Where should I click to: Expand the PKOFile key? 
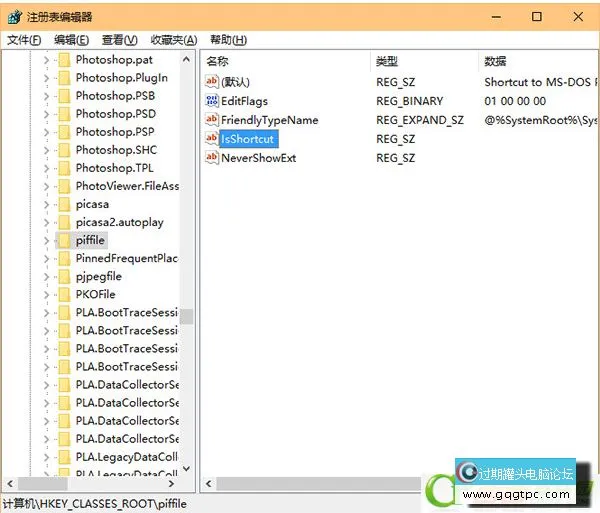click(46, 295)
